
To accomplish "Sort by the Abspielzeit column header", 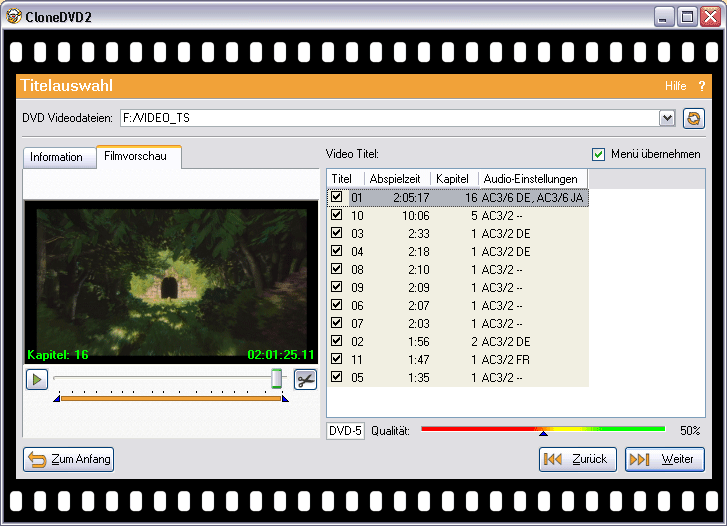I will [397, 179].
